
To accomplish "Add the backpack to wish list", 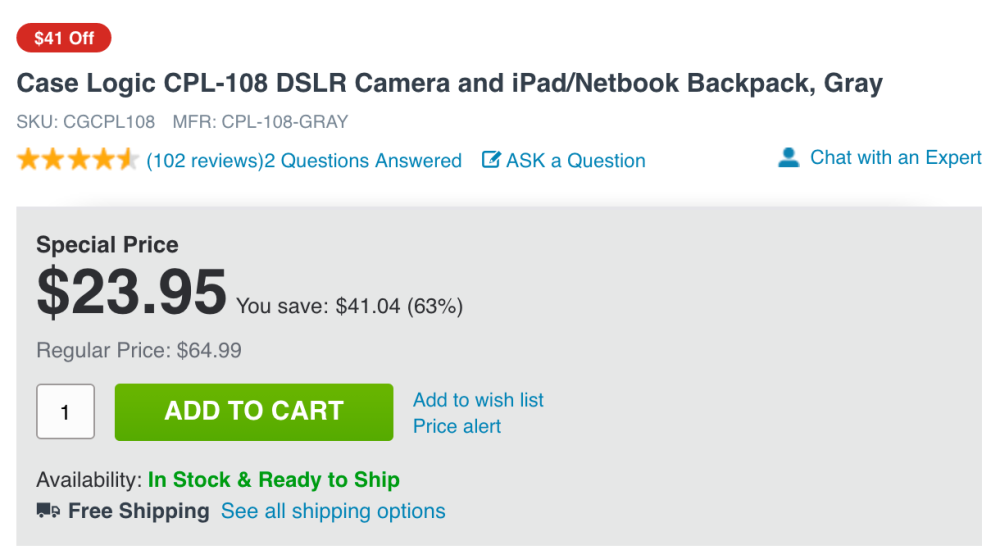I will (478, 400).
